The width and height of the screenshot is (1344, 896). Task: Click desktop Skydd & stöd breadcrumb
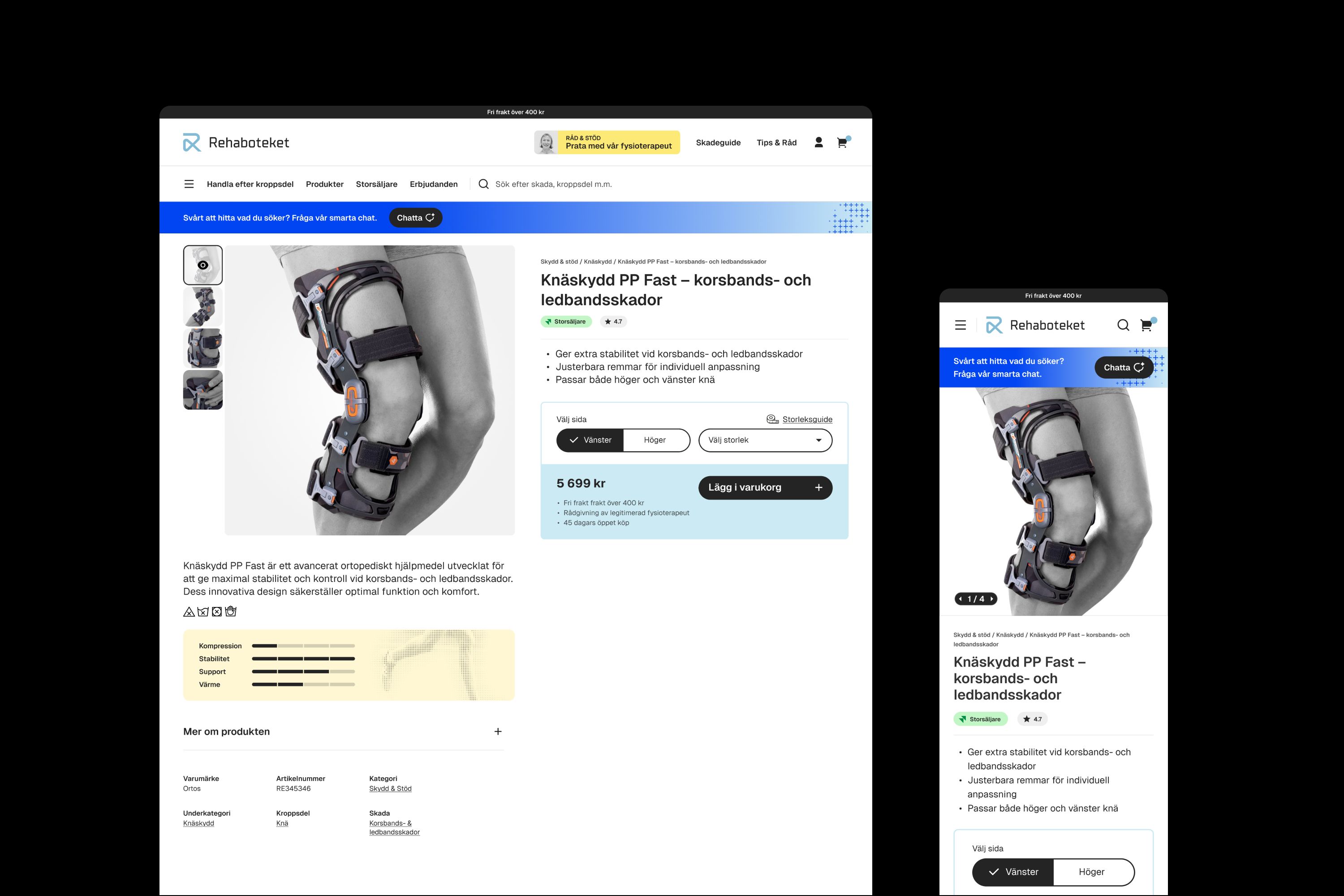[559, 262]
